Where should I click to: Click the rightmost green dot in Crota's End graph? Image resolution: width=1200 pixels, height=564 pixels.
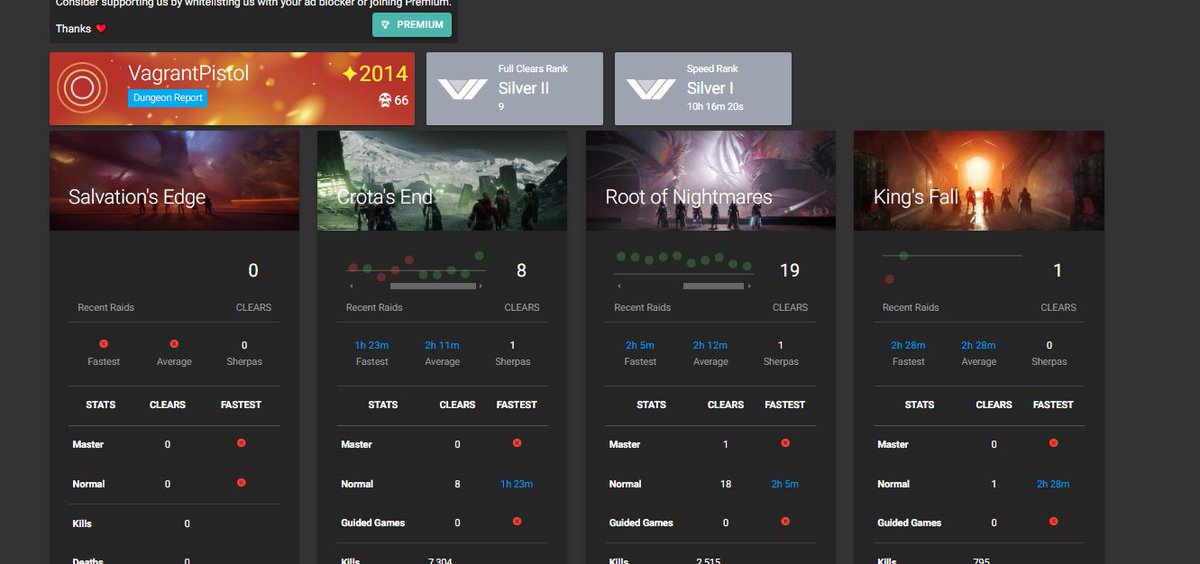(479, 256)
